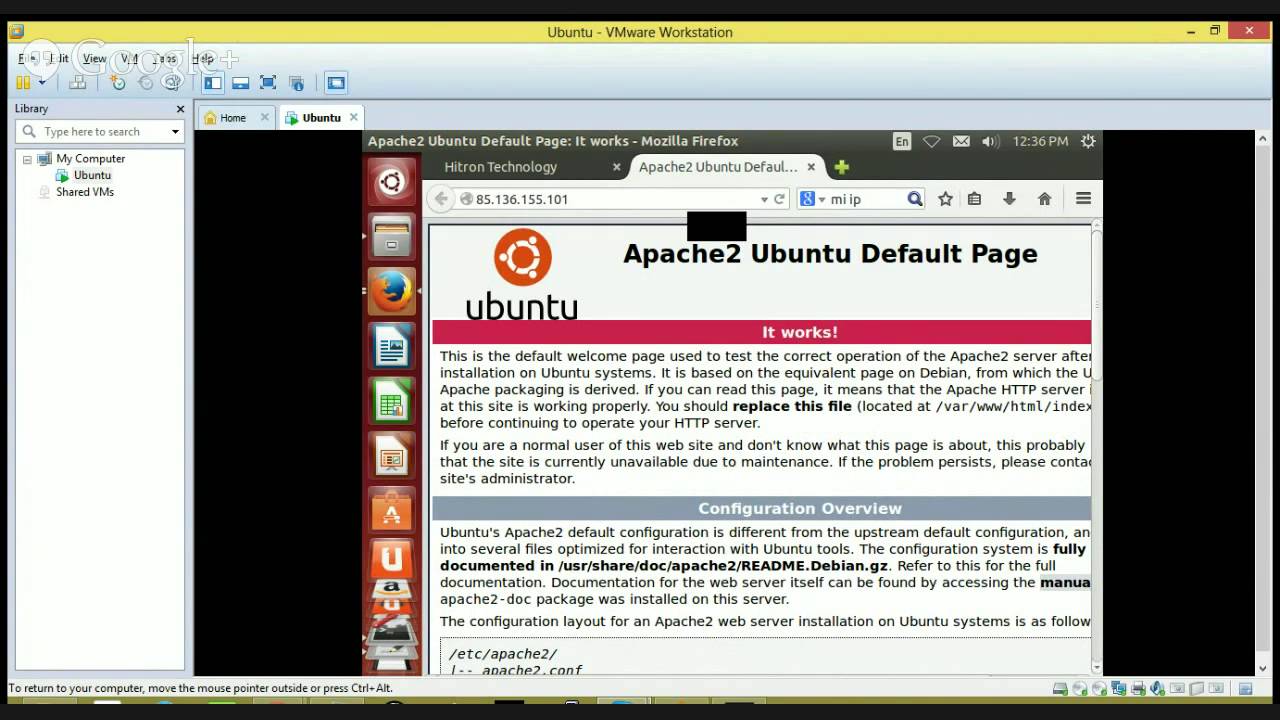The width and height of the screenshot is (1280, 720).
Task: Toggle the console view button
Action: tap(336, 83)
